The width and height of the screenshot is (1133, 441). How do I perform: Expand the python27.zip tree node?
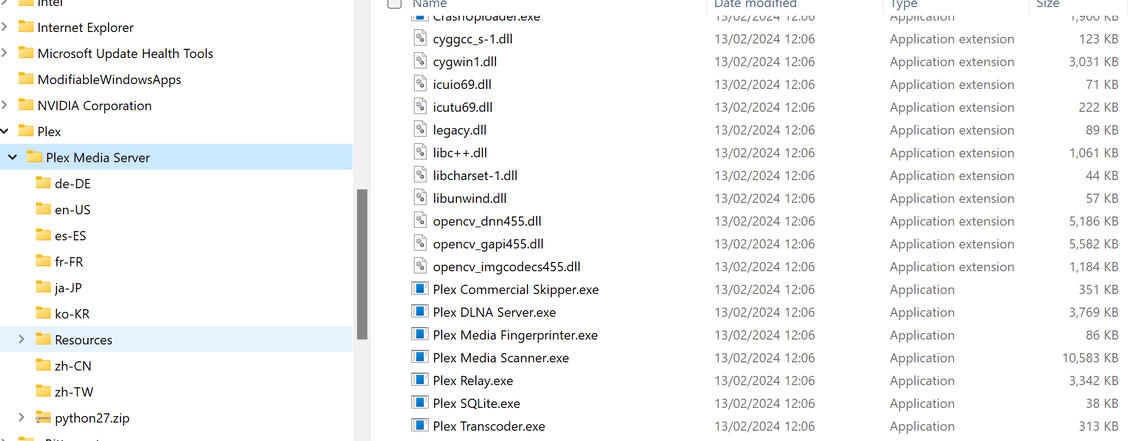[x=21, y=418]
